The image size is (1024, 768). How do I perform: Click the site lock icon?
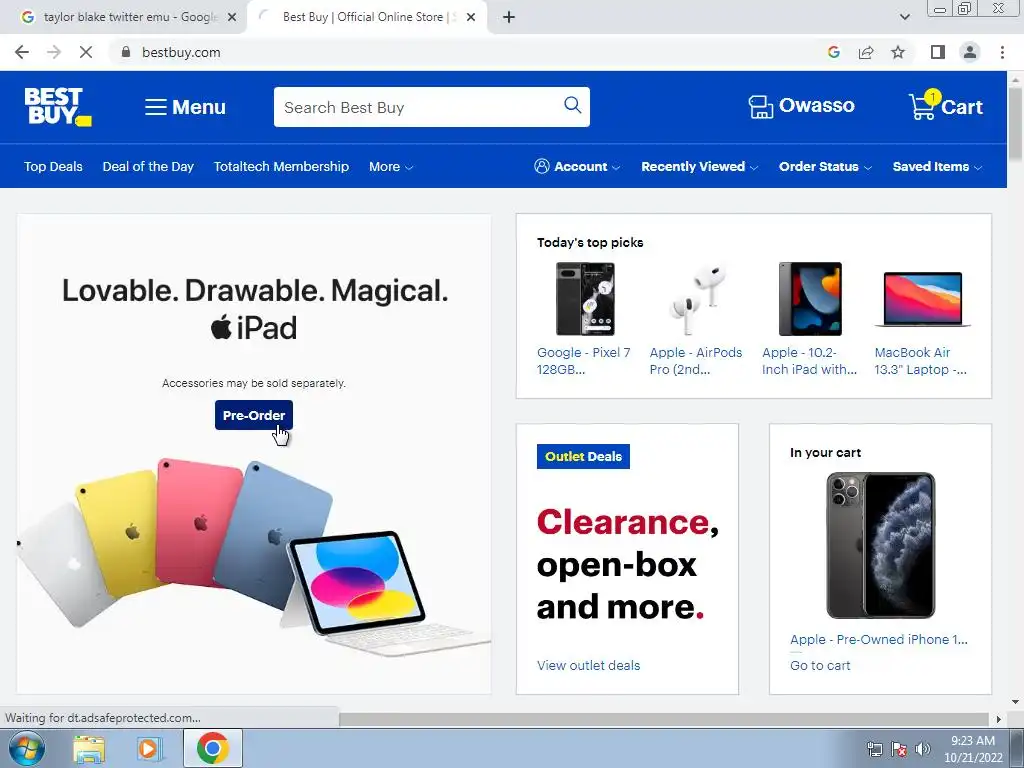click(126, 52)
